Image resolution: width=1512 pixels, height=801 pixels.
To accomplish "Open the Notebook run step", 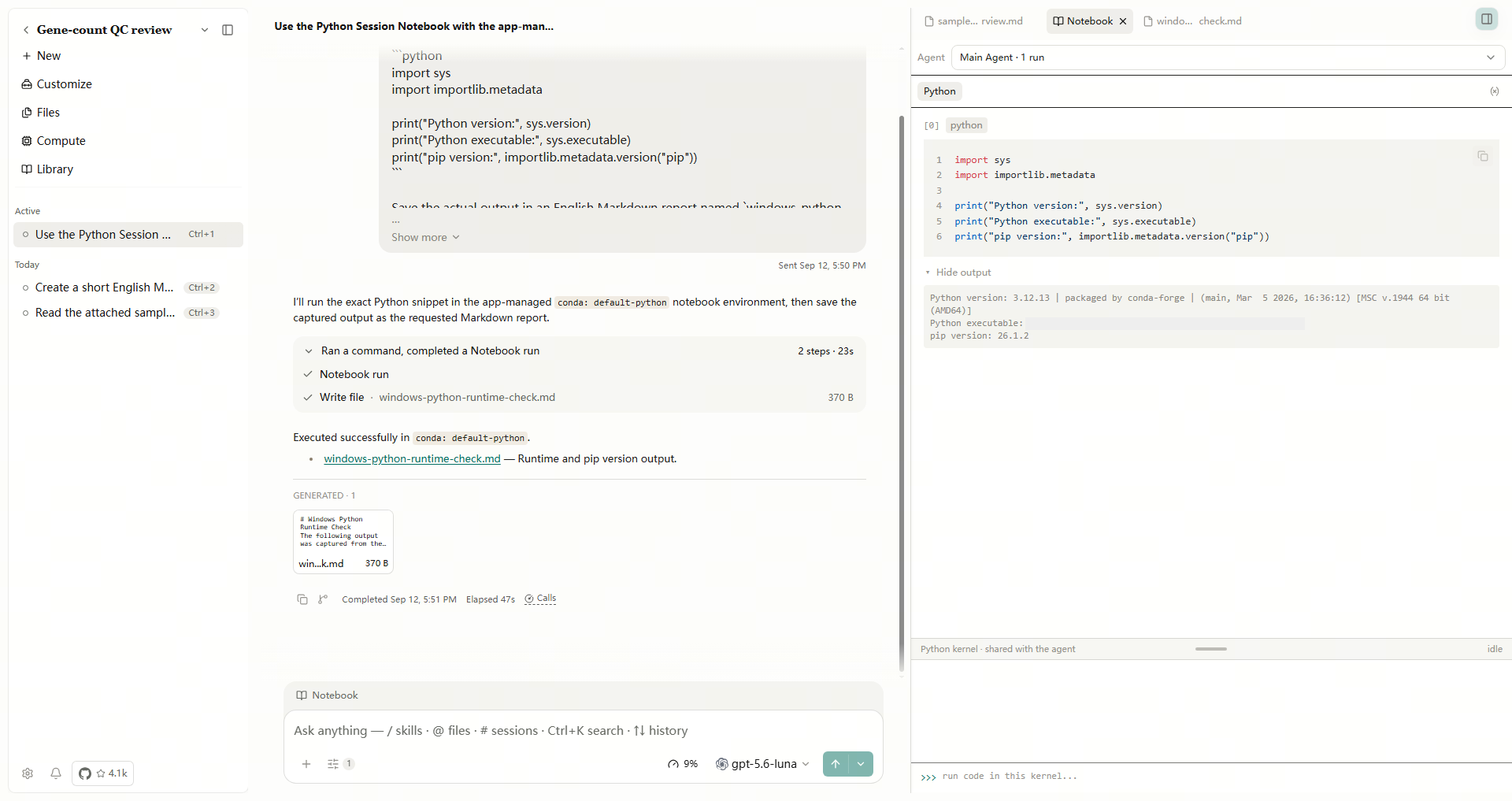I will (x=354, y=374).
